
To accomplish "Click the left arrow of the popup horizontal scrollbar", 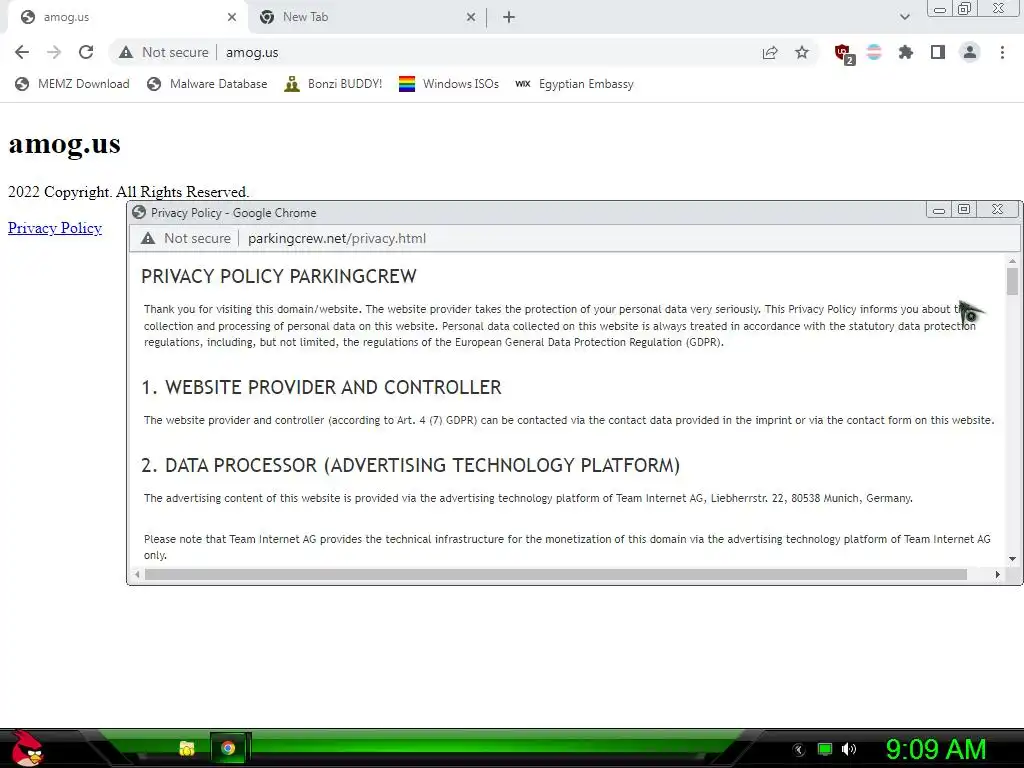I will [x=137, y=575].
